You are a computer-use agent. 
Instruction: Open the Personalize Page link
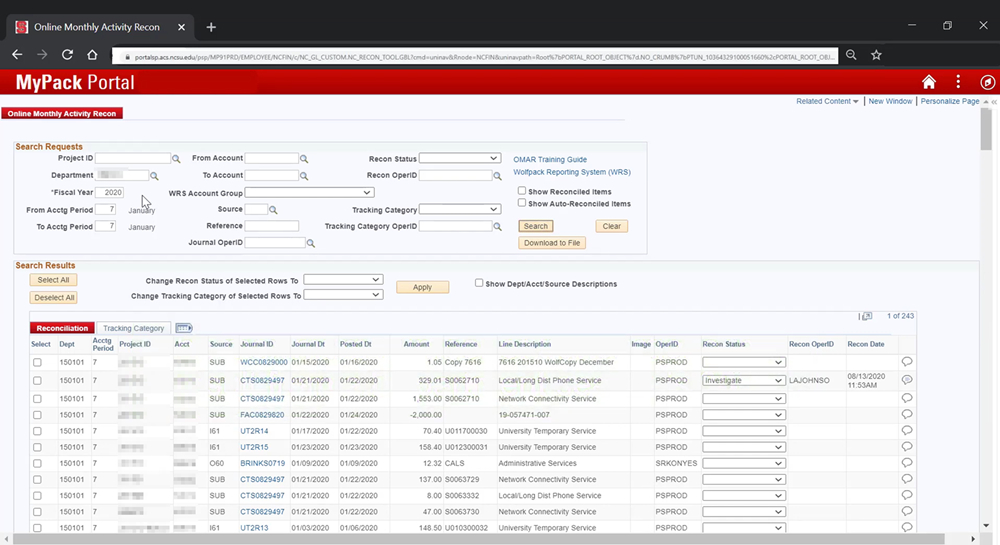click(950, 101)
